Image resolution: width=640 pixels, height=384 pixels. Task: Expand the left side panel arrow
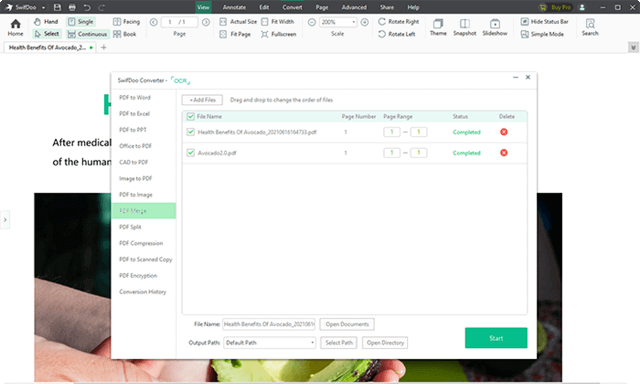5,220
